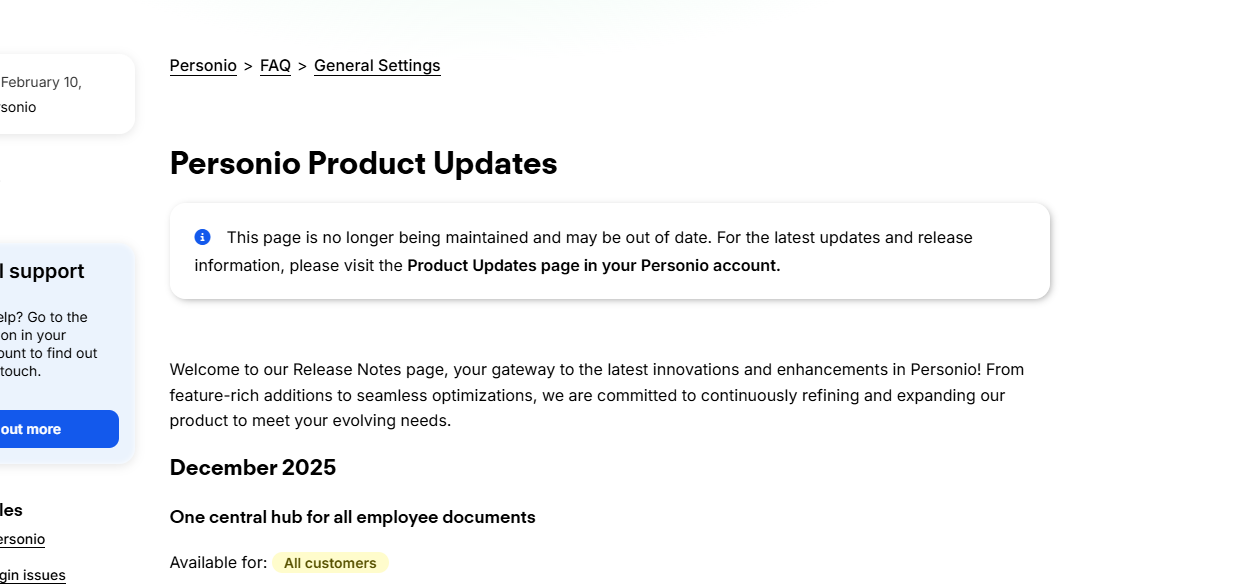Click the deprecation notice banner
The image size is (1239, 585).
(x=610, y=251)
